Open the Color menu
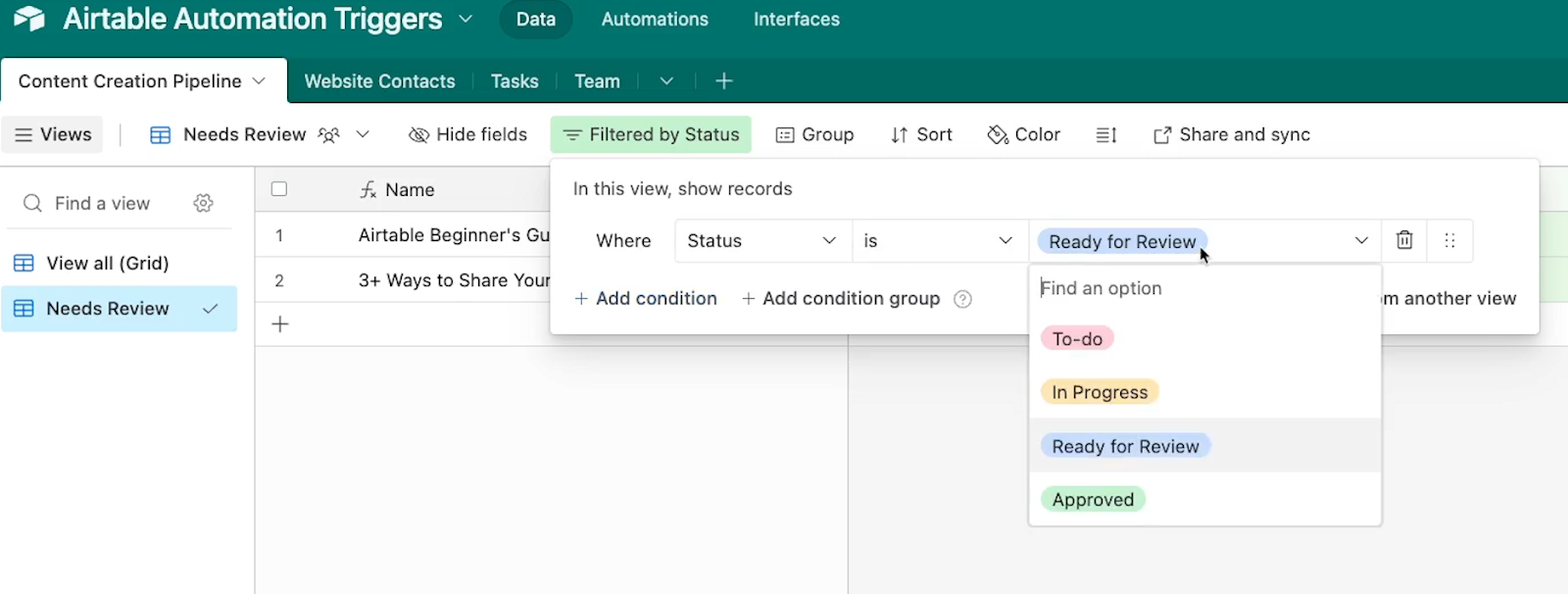Image resolution: width=1568 pixels, height=594 pixels. coord(1023,134)
